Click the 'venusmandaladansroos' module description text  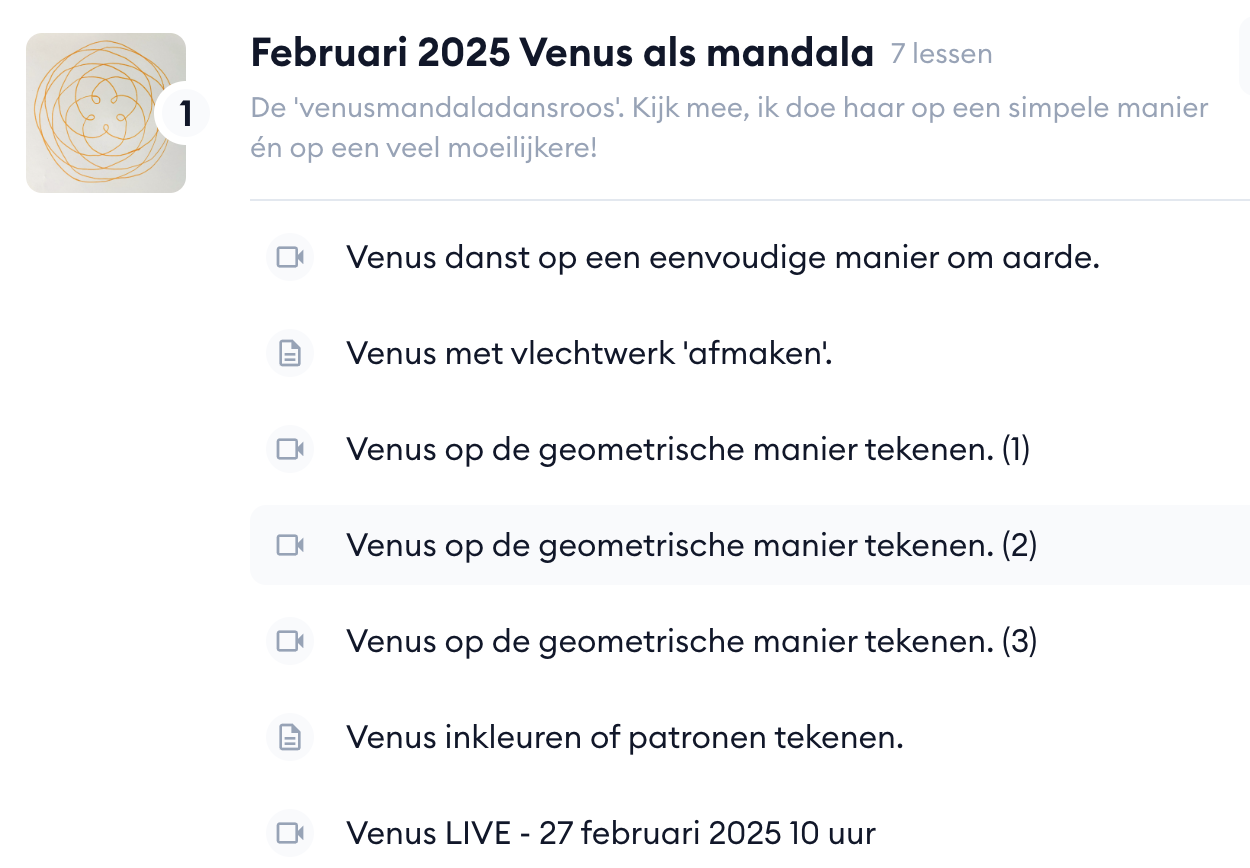[x=730, y=128]
